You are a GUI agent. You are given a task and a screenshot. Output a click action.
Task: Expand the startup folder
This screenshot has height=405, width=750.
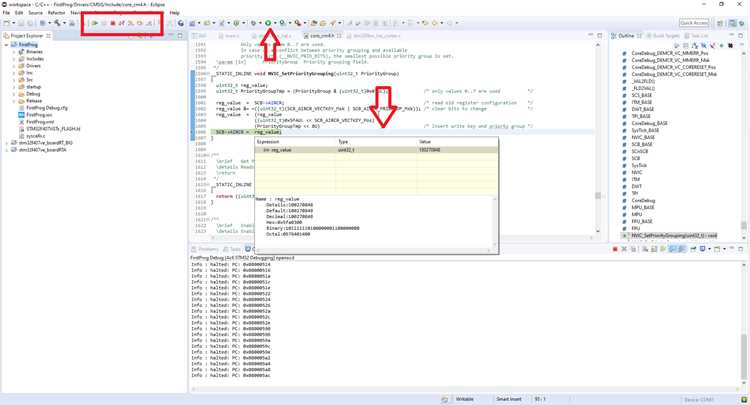click(14, 87)
